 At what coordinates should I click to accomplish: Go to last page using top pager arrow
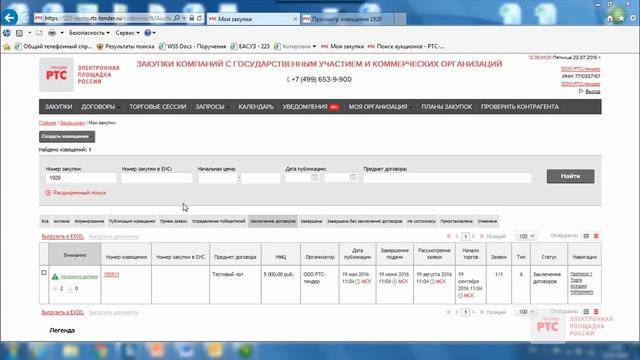tap(482, 236)
